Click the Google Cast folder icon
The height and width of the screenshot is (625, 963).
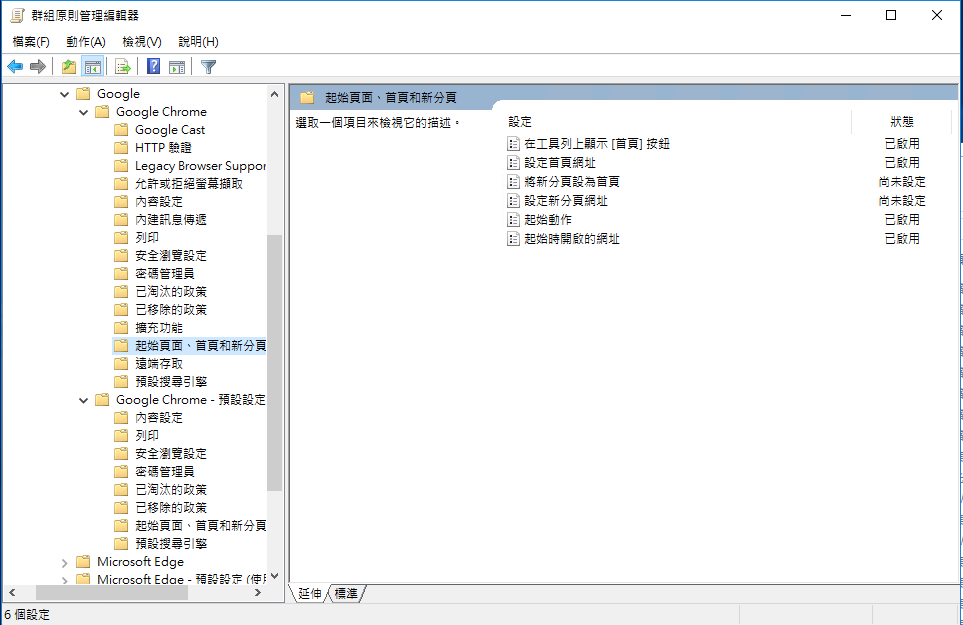(x=122, y=130)
